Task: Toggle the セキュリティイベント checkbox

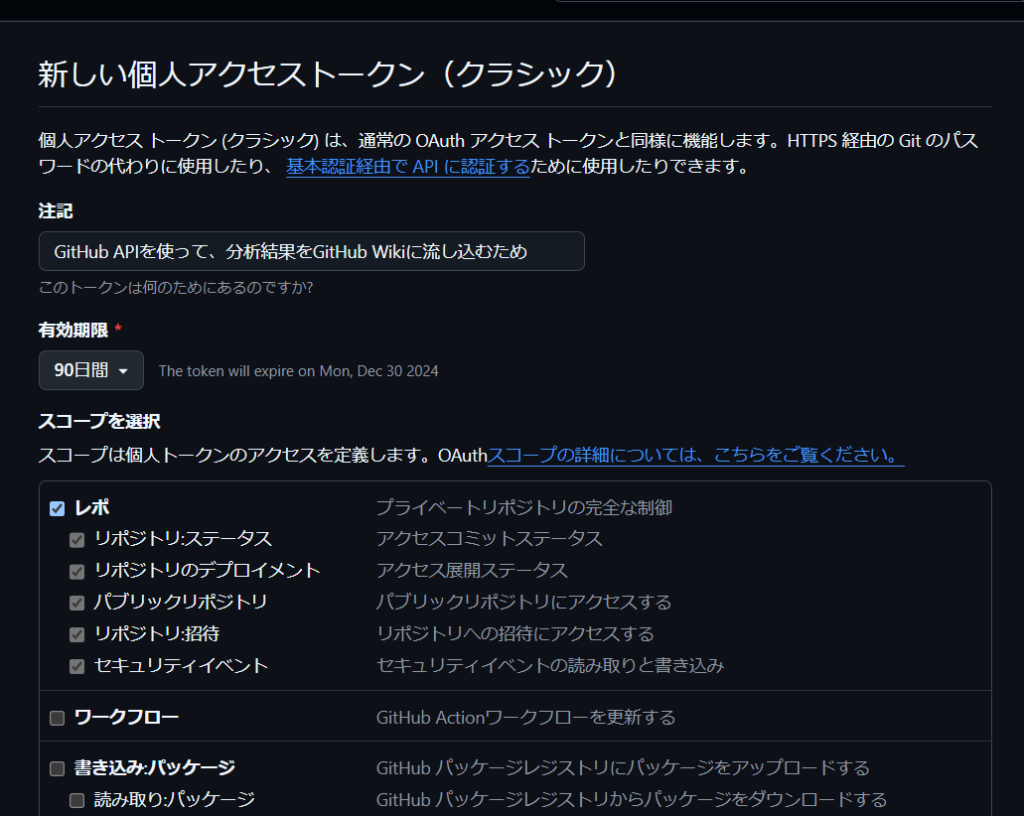Action: [x=77, y=667]
